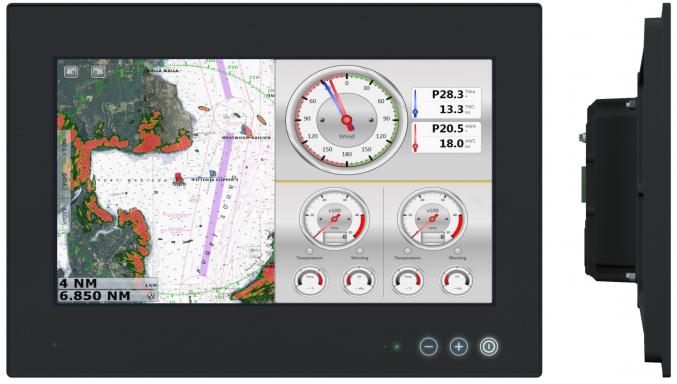
Task: Tap the first icon at chart top-left
Action: click(x=71, y=71)
